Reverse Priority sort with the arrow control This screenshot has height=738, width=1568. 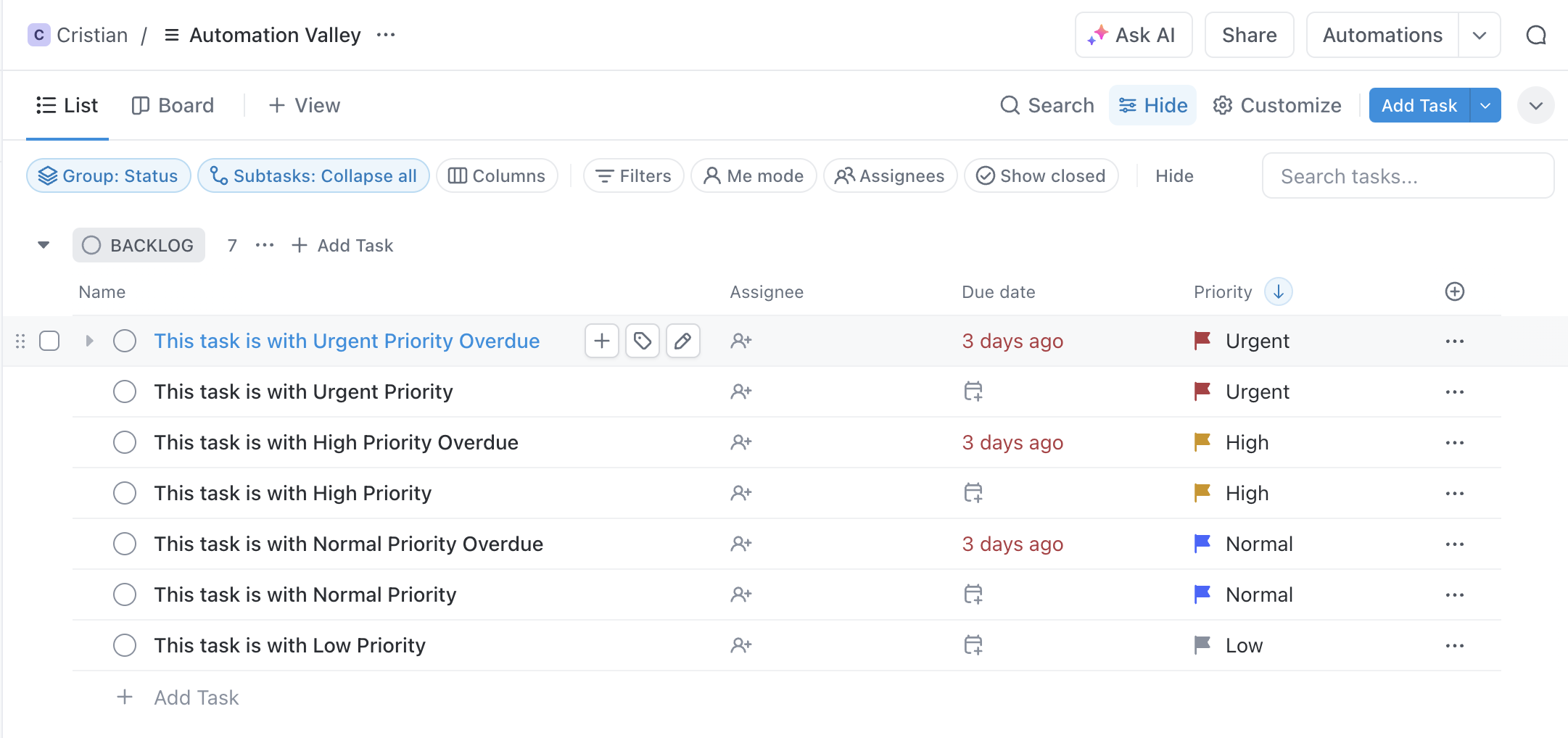(1278, 291)
